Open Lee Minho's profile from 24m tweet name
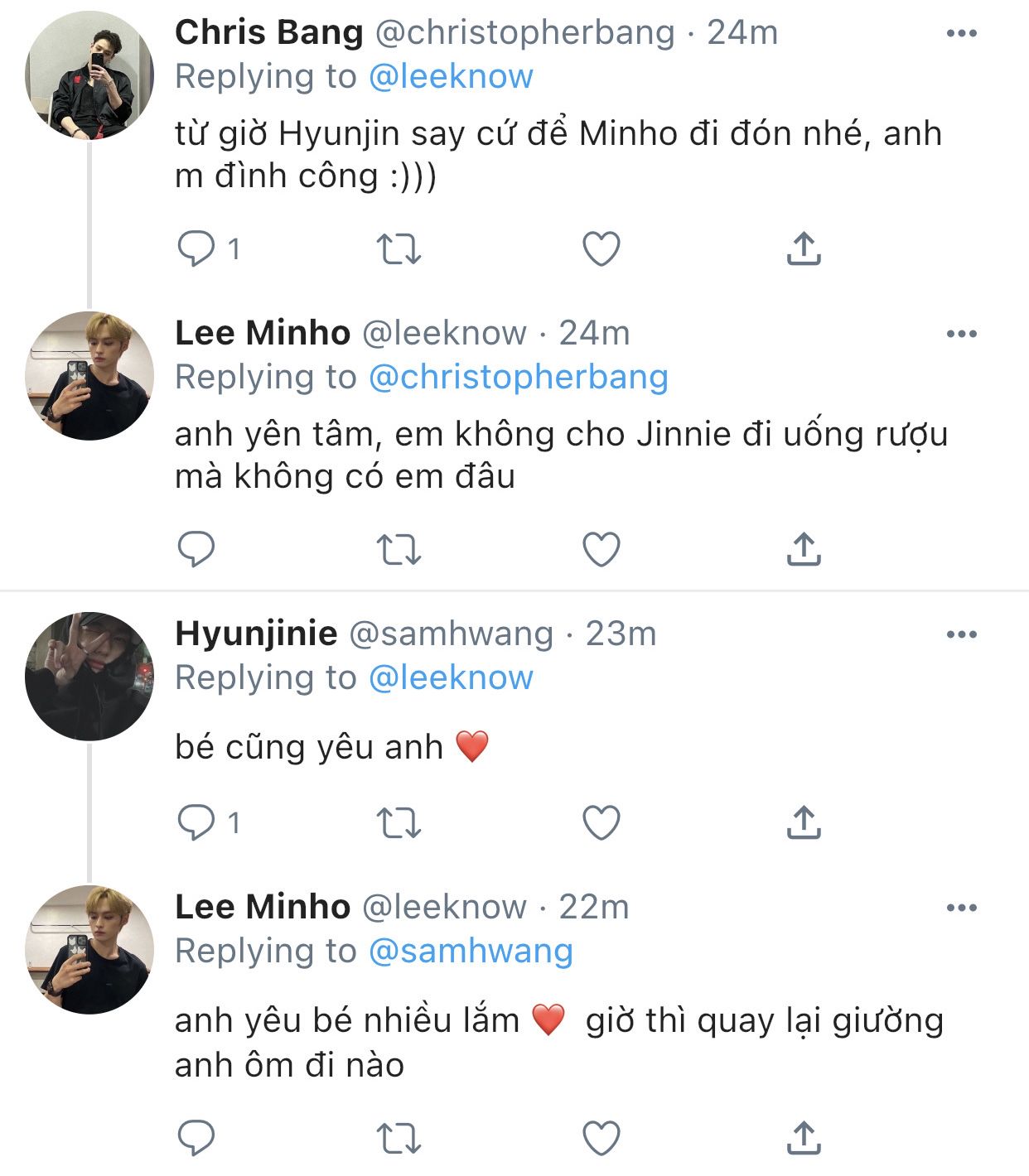The width and height of the screenshot is (1029, 1176). 263,333
